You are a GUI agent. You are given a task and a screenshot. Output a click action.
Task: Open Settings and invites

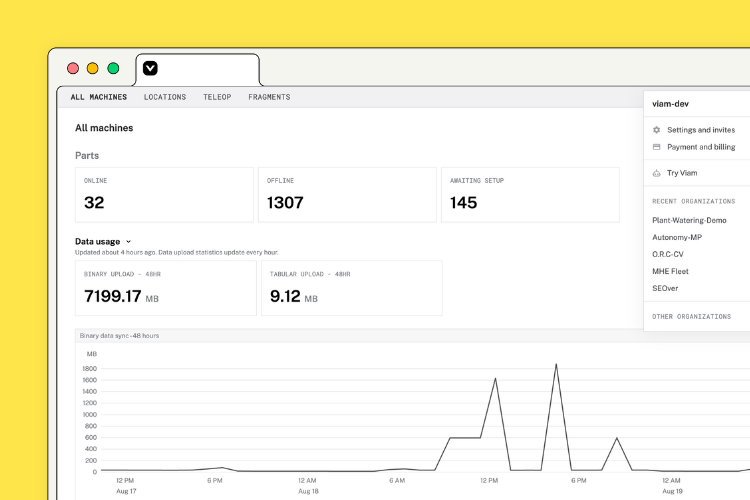click(701, 130)
